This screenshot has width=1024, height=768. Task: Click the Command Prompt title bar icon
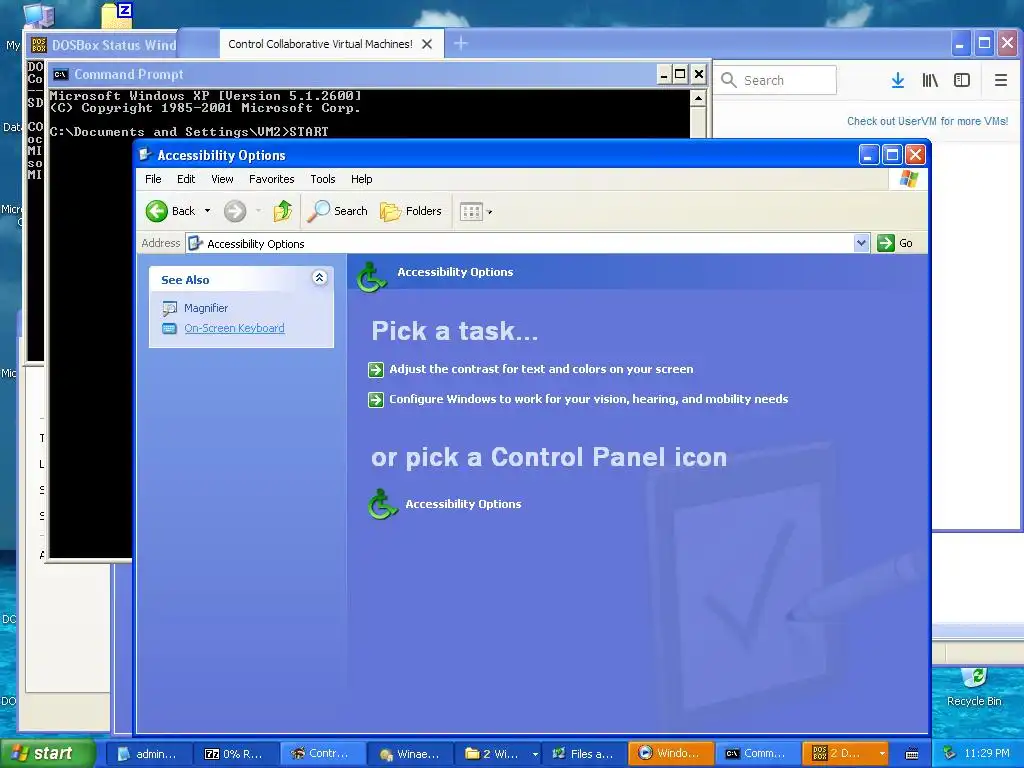click(61, 74)
